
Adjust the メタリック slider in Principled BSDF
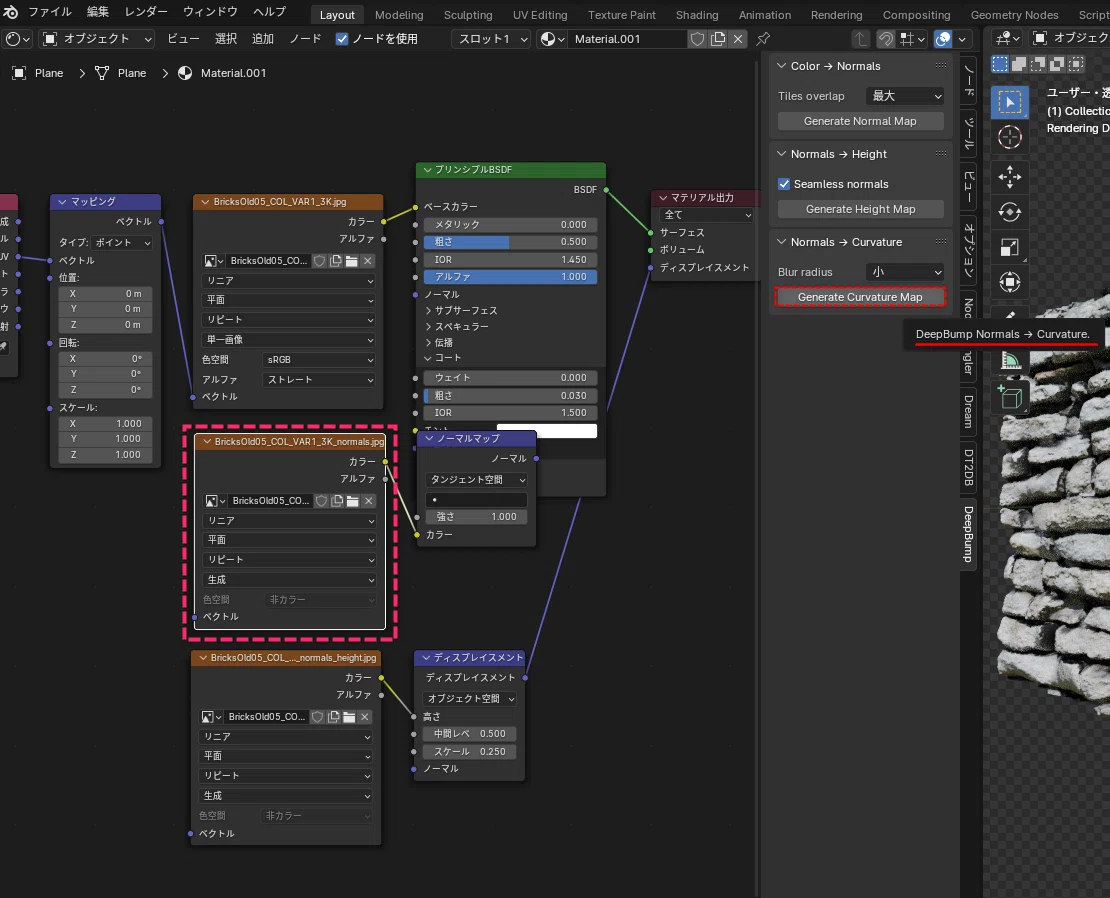click(x=510, y=224)
